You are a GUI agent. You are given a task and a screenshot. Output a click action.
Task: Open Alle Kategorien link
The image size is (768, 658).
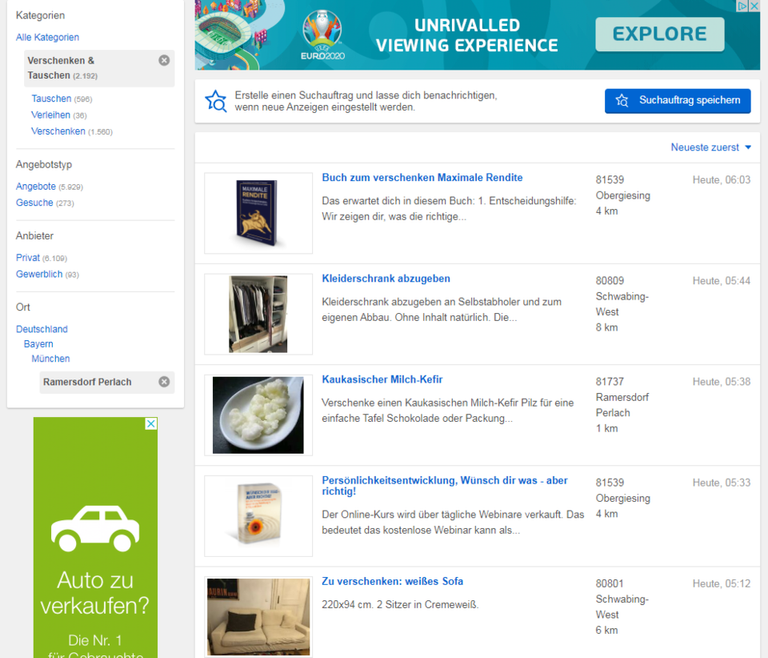[48, 37]
